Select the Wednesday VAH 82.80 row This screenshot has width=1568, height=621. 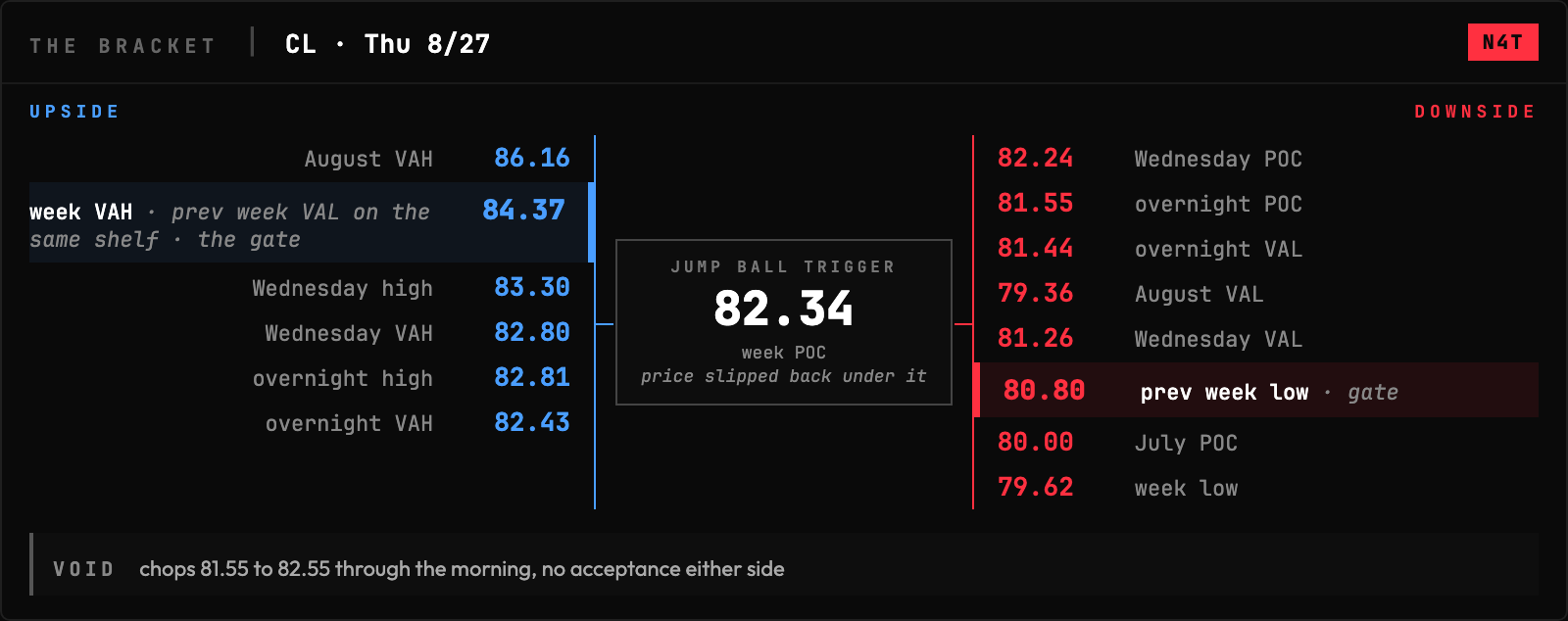coord(312,333)
